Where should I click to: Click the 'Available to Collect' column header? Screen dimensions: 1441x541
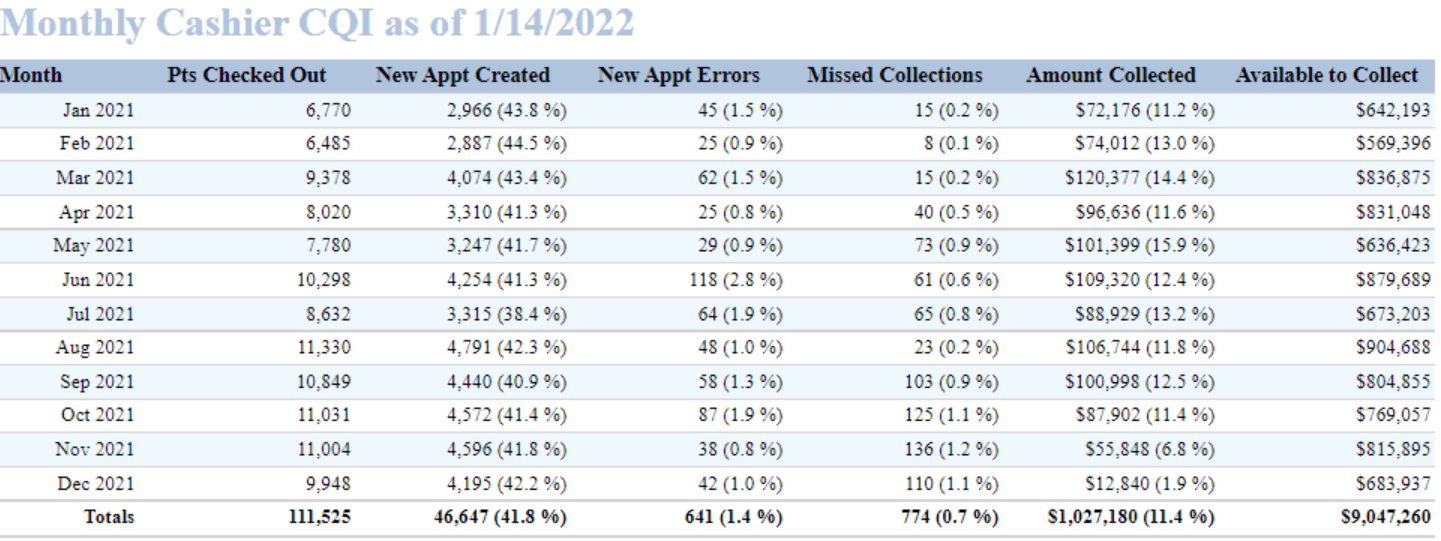coord(1327,75)
